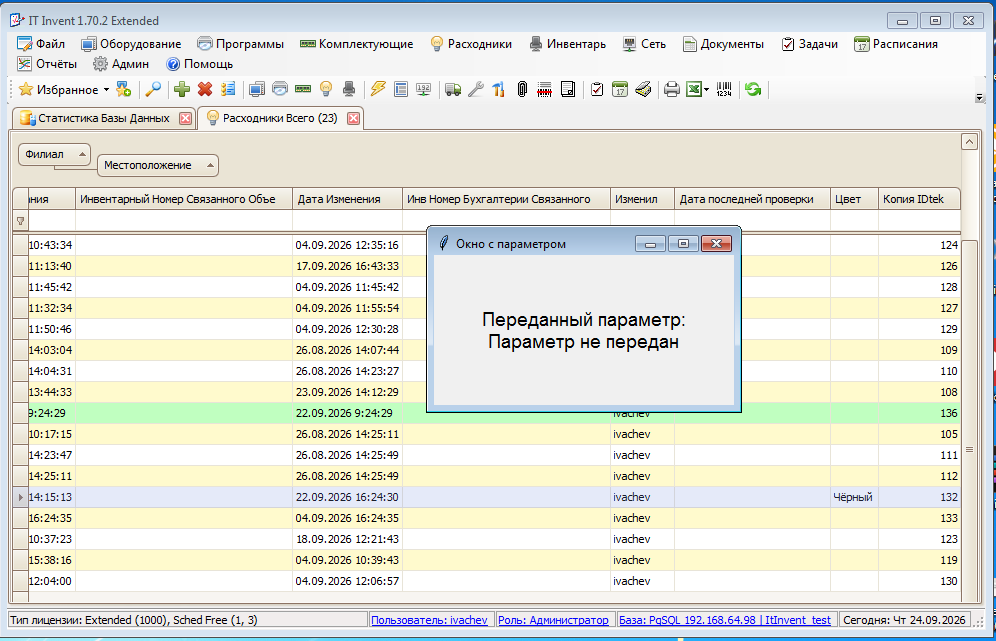
Task: Click the filter row funnel indicator
Action: pos(20,221)
